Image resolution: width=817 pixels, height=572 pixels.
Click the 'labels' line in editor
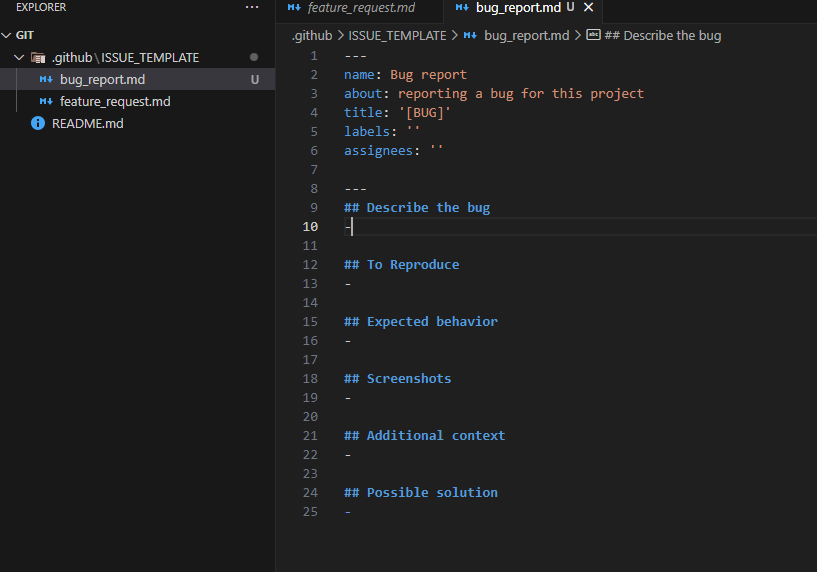382,132
